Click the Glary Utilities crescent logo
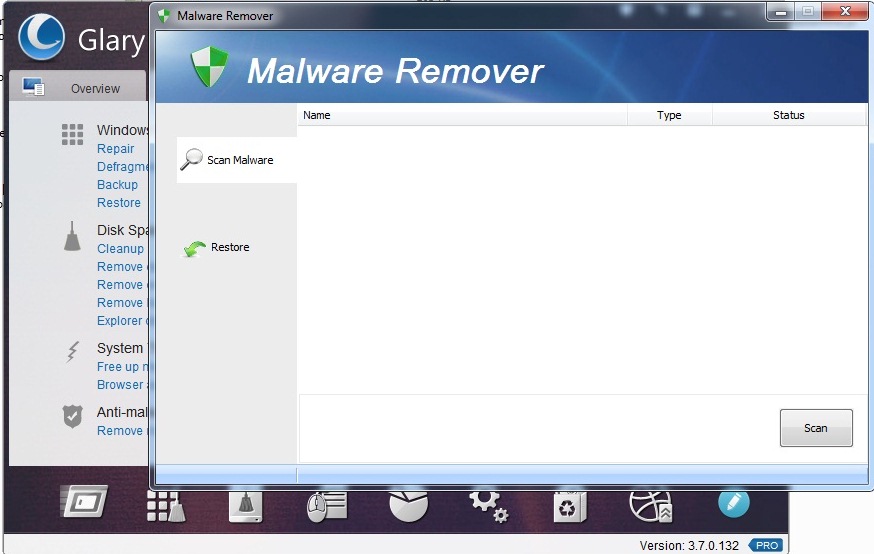Screen dimensions: 874x554 click(41, 37)
